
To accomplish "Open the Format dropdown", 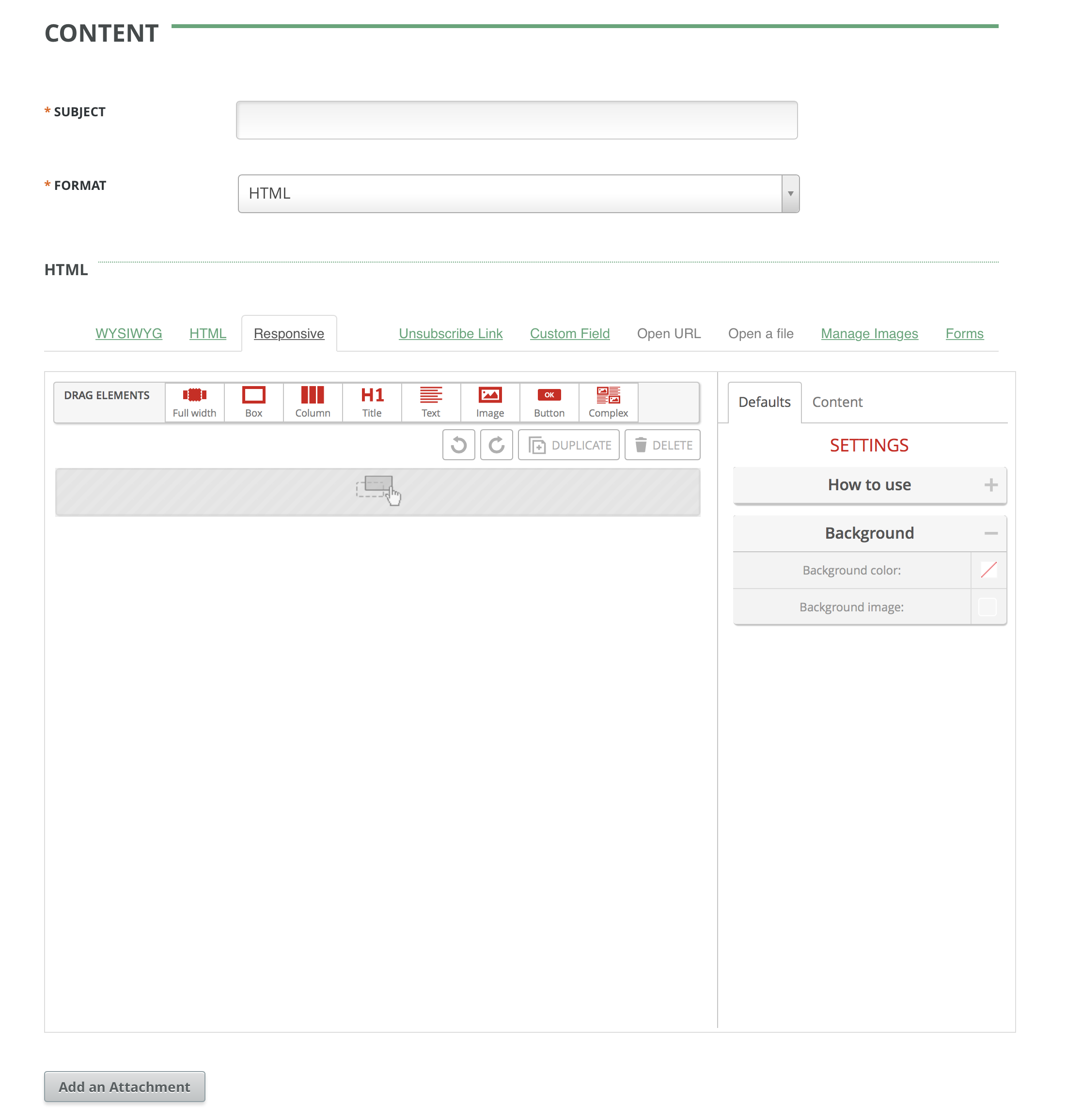I will [791, 194].
